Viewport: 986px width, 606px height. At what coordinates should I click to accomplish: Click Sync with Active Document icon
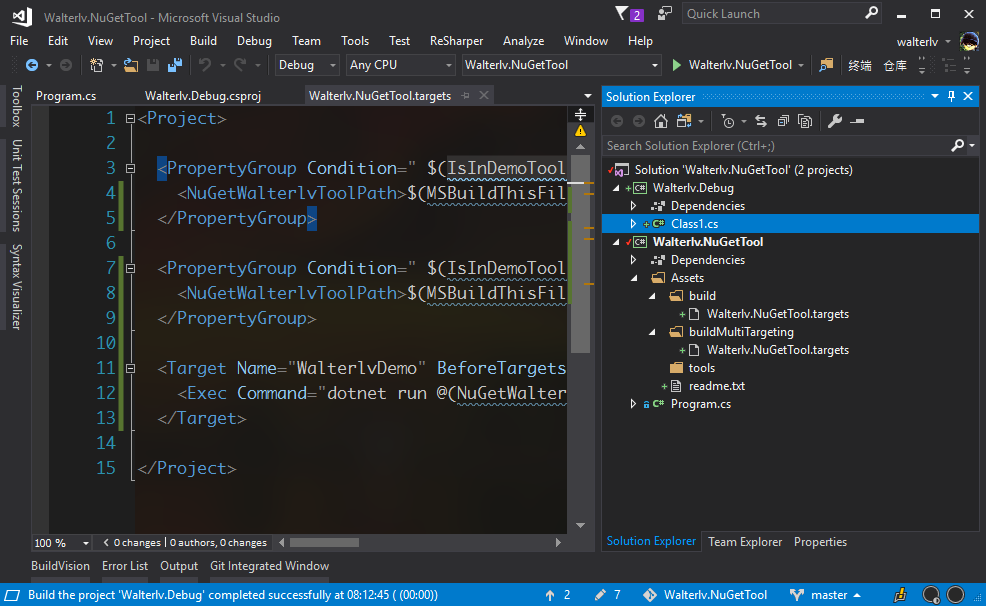coord(761,121)
